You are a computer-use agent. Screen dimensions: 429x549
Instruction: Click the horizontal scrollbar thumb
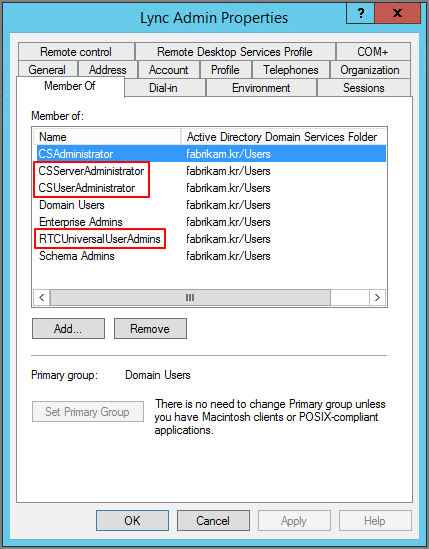tap(190, 298)
